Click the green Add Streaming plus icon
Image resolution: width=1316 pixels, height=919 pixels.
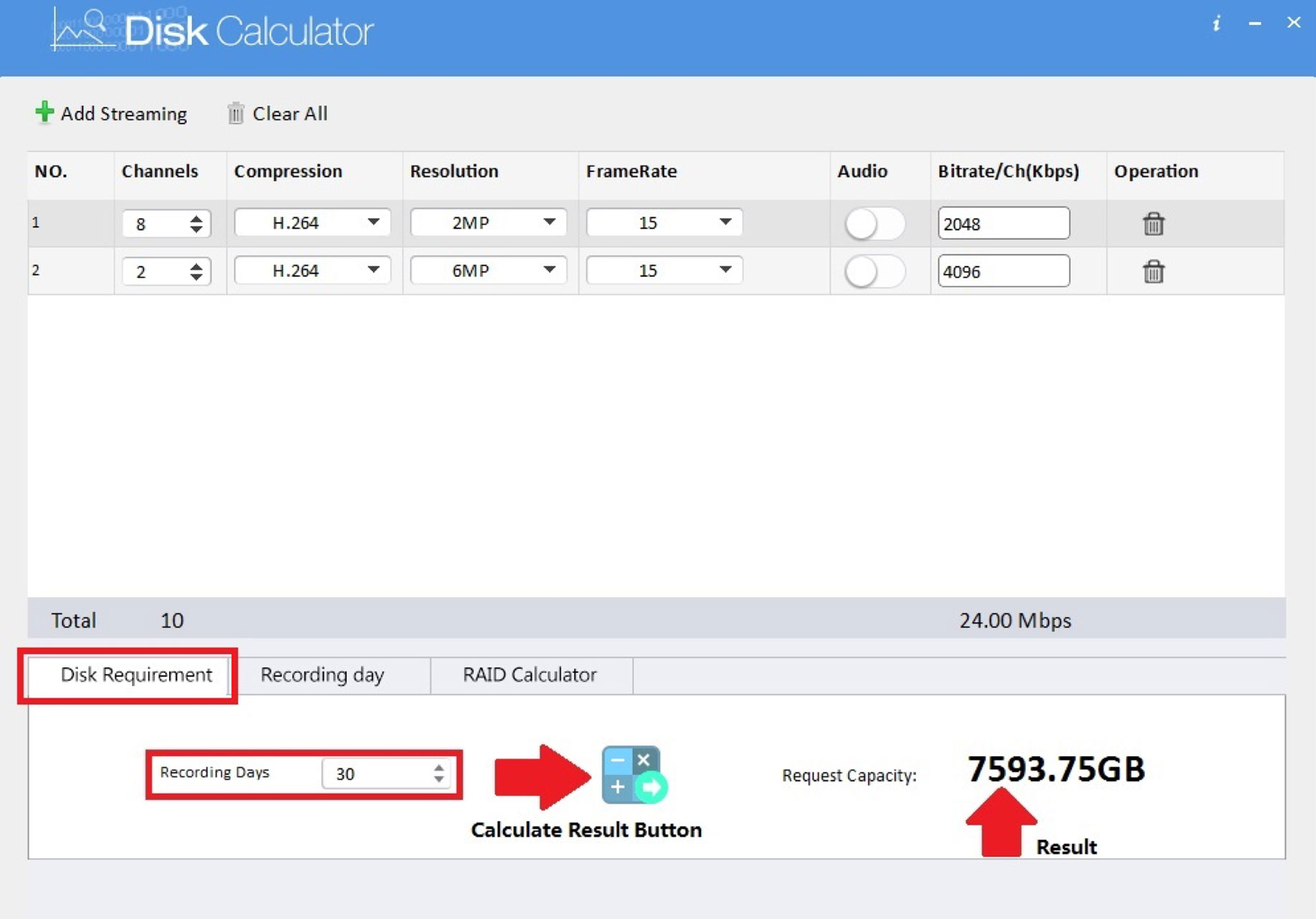point(44,113)
